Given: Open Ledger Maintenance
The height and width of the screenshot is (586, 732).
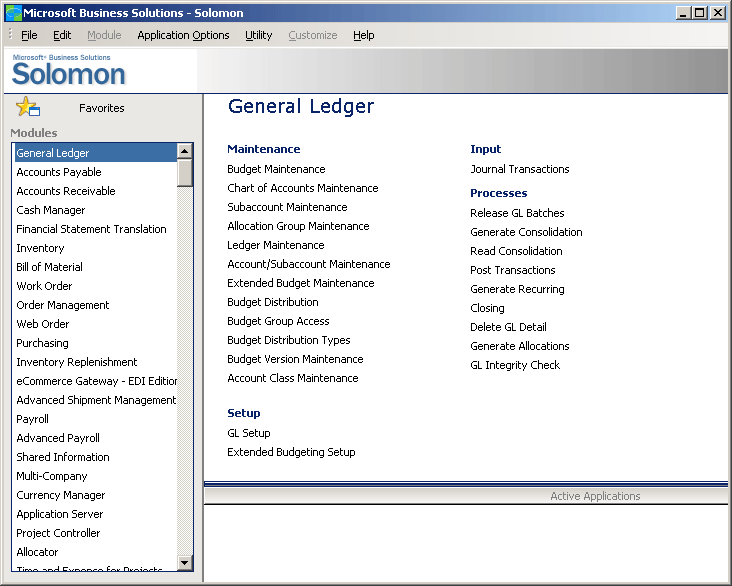Looking at the screenshot, I should 275,245.
